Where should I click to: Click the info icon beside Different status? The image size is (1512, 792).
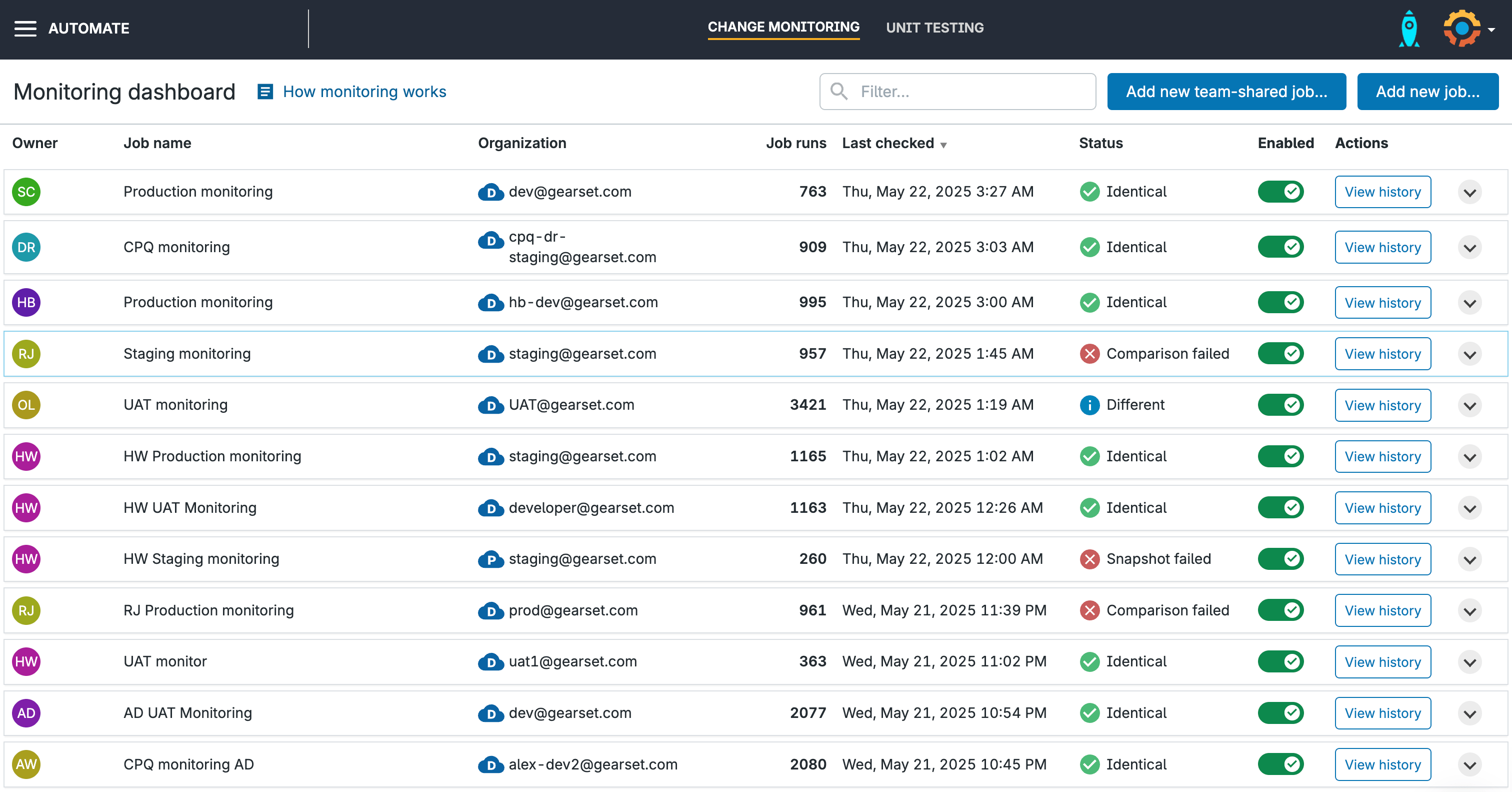point(1089,405)
